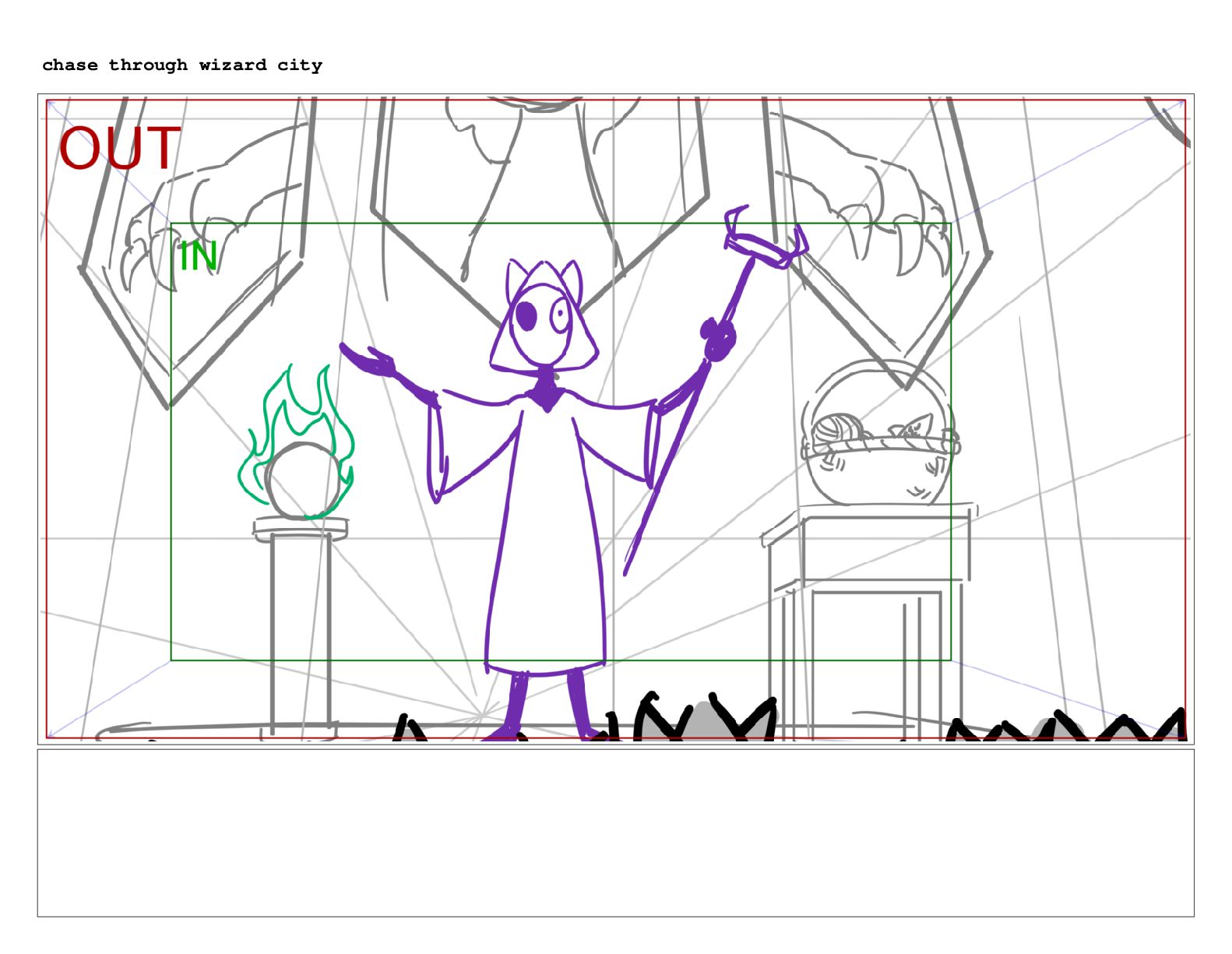
Task: Click the red 'OUT' frame label
Action: point(120,148)
